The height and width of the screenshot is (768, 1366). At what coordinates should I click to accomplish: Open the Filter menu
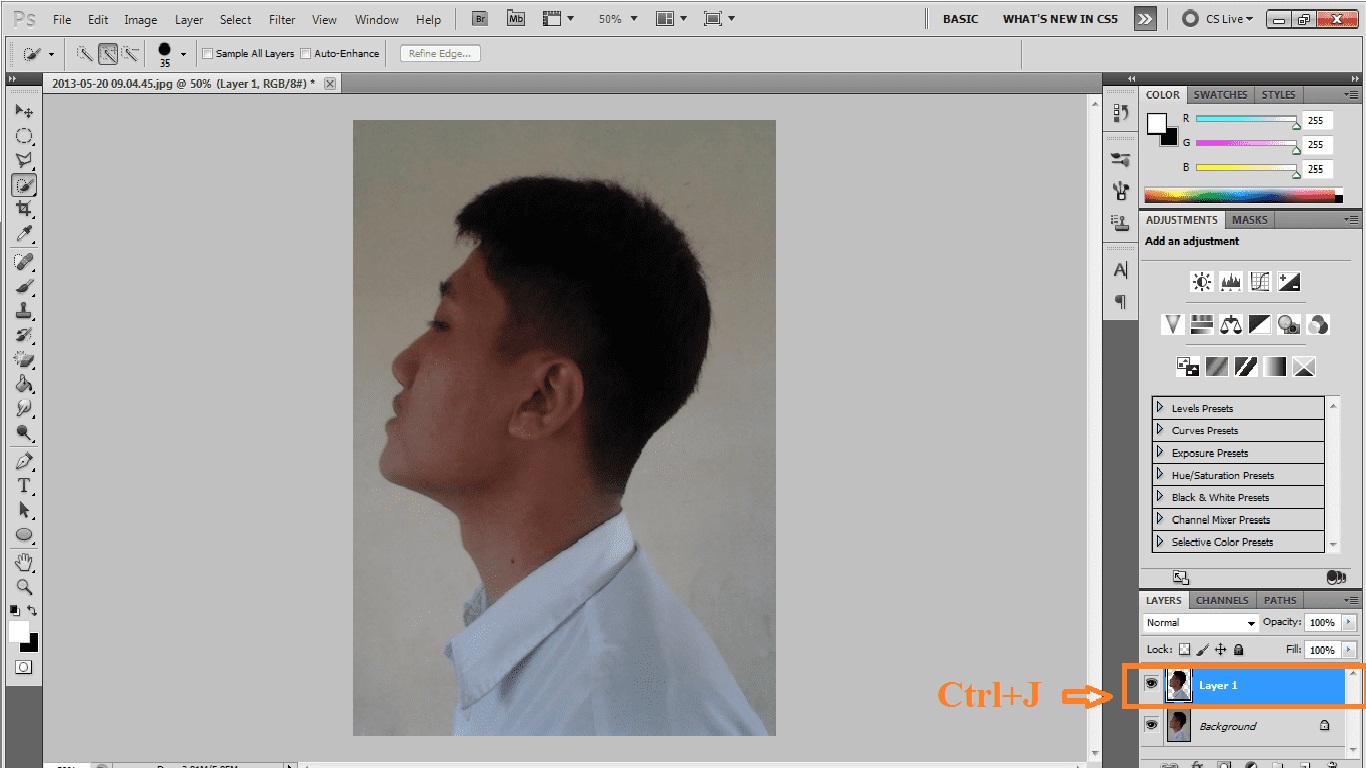(x=281, y=18)
